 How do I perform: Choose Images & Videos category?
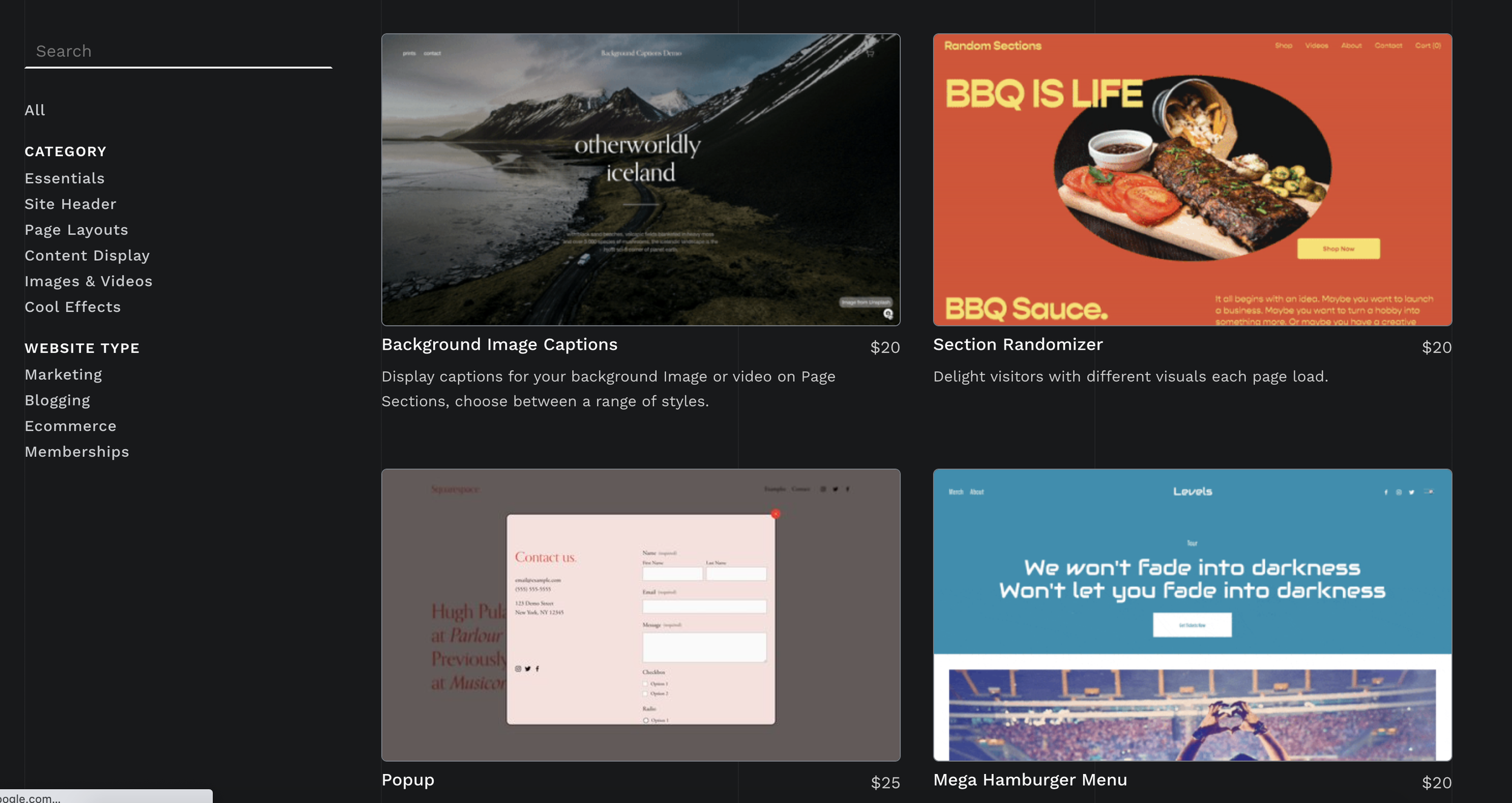coord(88,281)
